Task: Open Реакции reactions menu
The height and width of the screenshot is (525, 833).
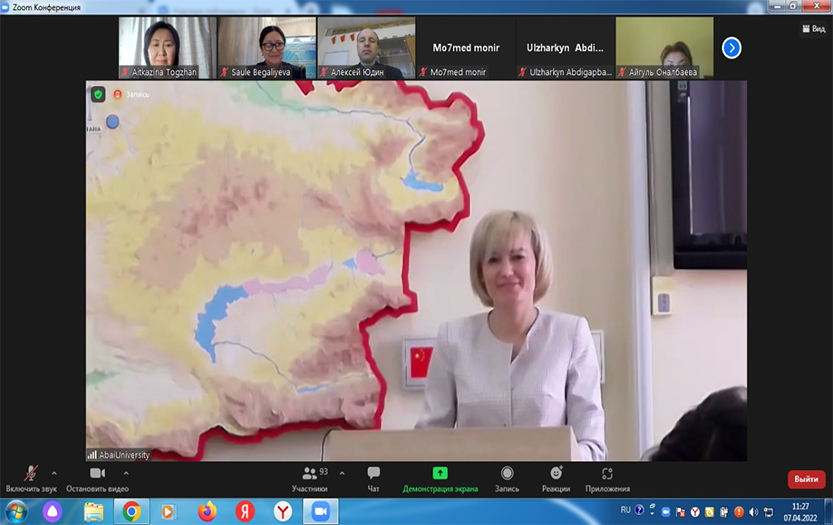Action: (556, 478)
